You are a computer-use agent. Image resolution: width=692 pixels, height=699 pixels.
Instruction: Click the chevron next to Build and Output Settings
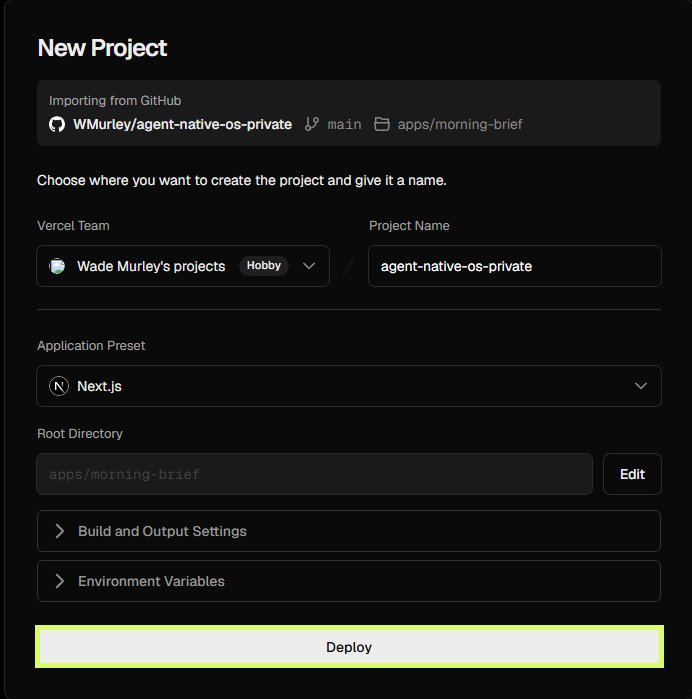(x=60, y=531)
